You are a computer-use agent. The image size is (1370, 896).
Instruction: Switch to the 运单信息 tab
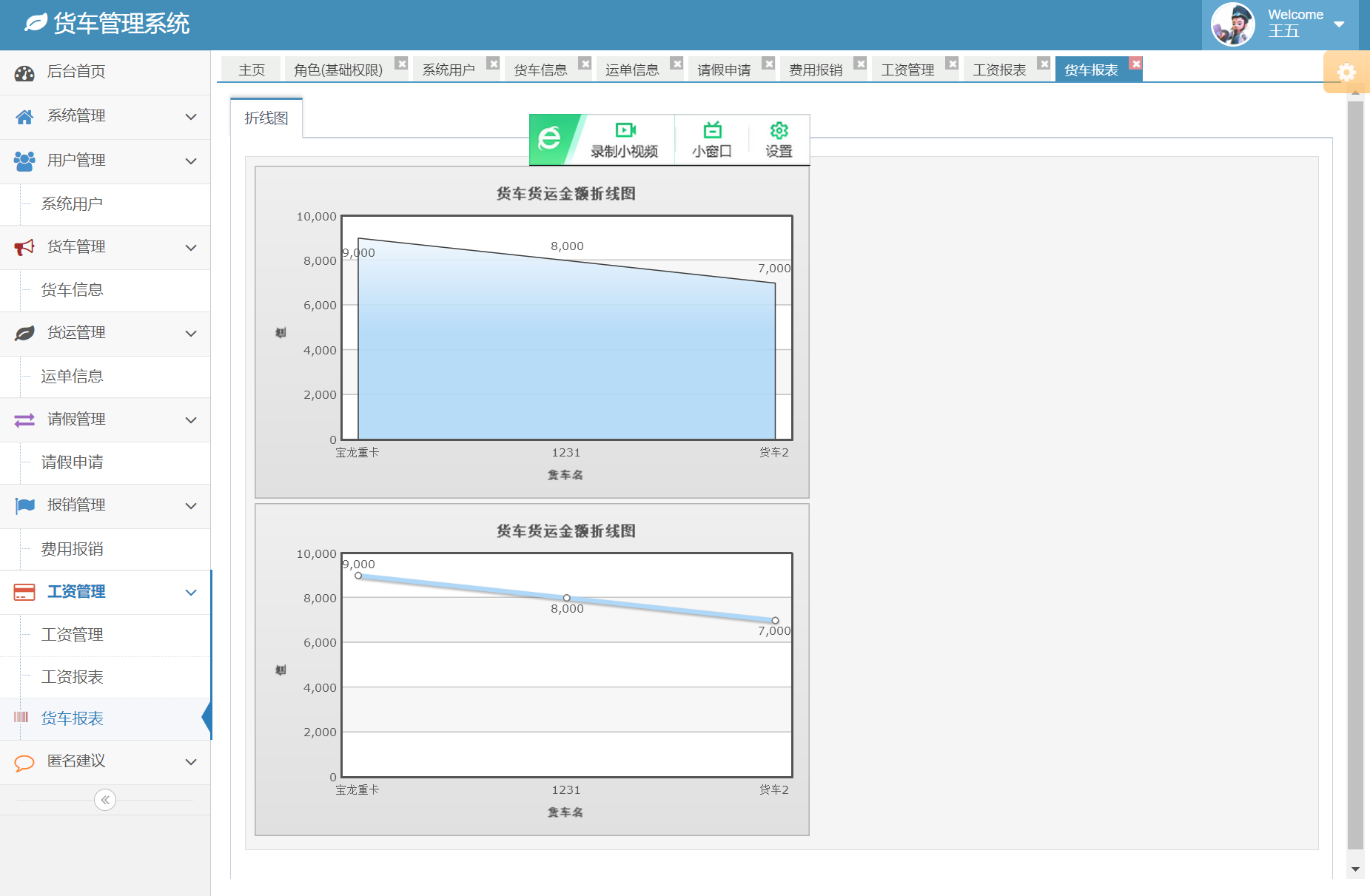coord(632,70)
